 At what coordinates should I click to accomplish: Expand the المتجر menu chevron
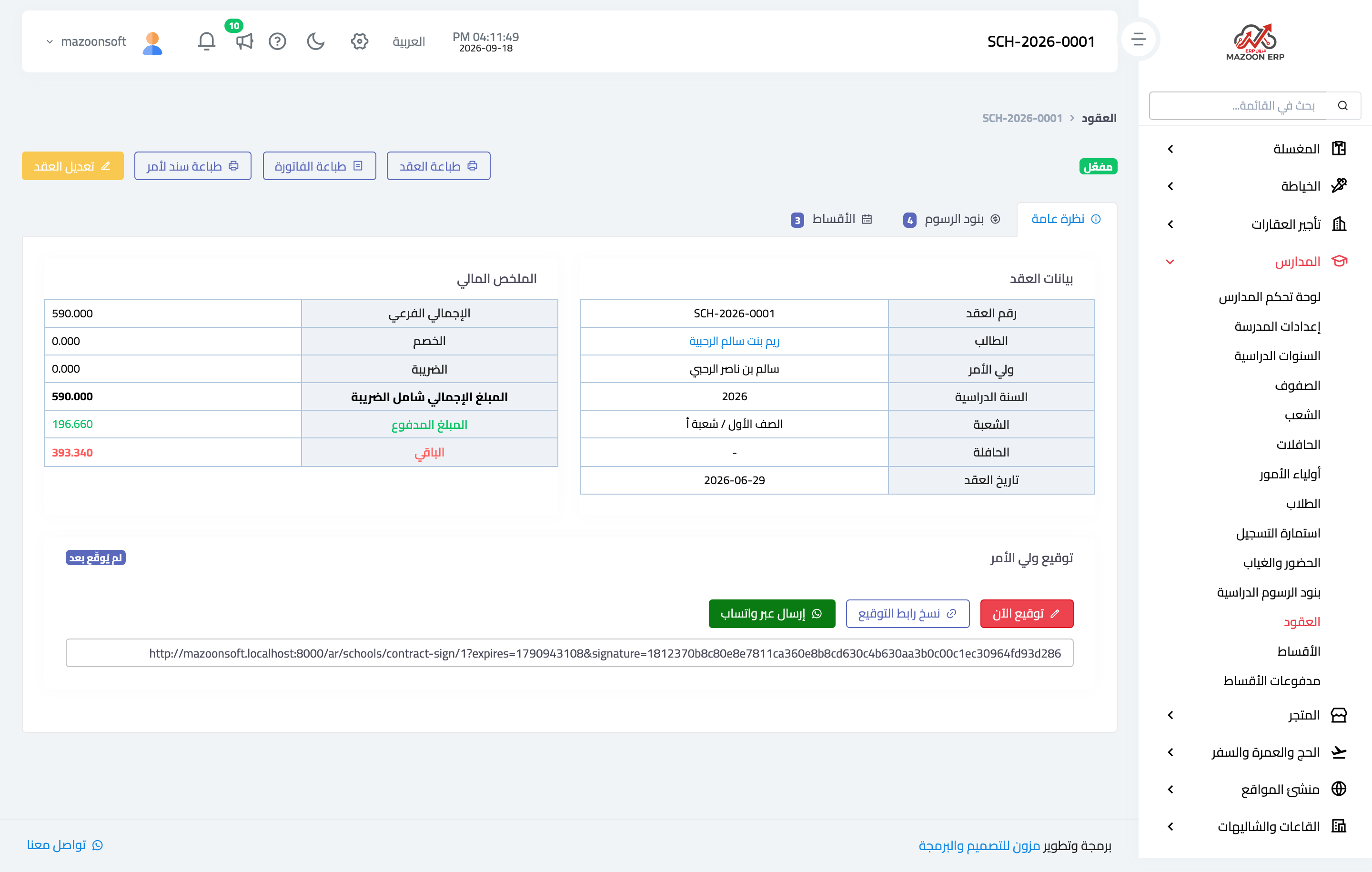tap(1170, 715)
